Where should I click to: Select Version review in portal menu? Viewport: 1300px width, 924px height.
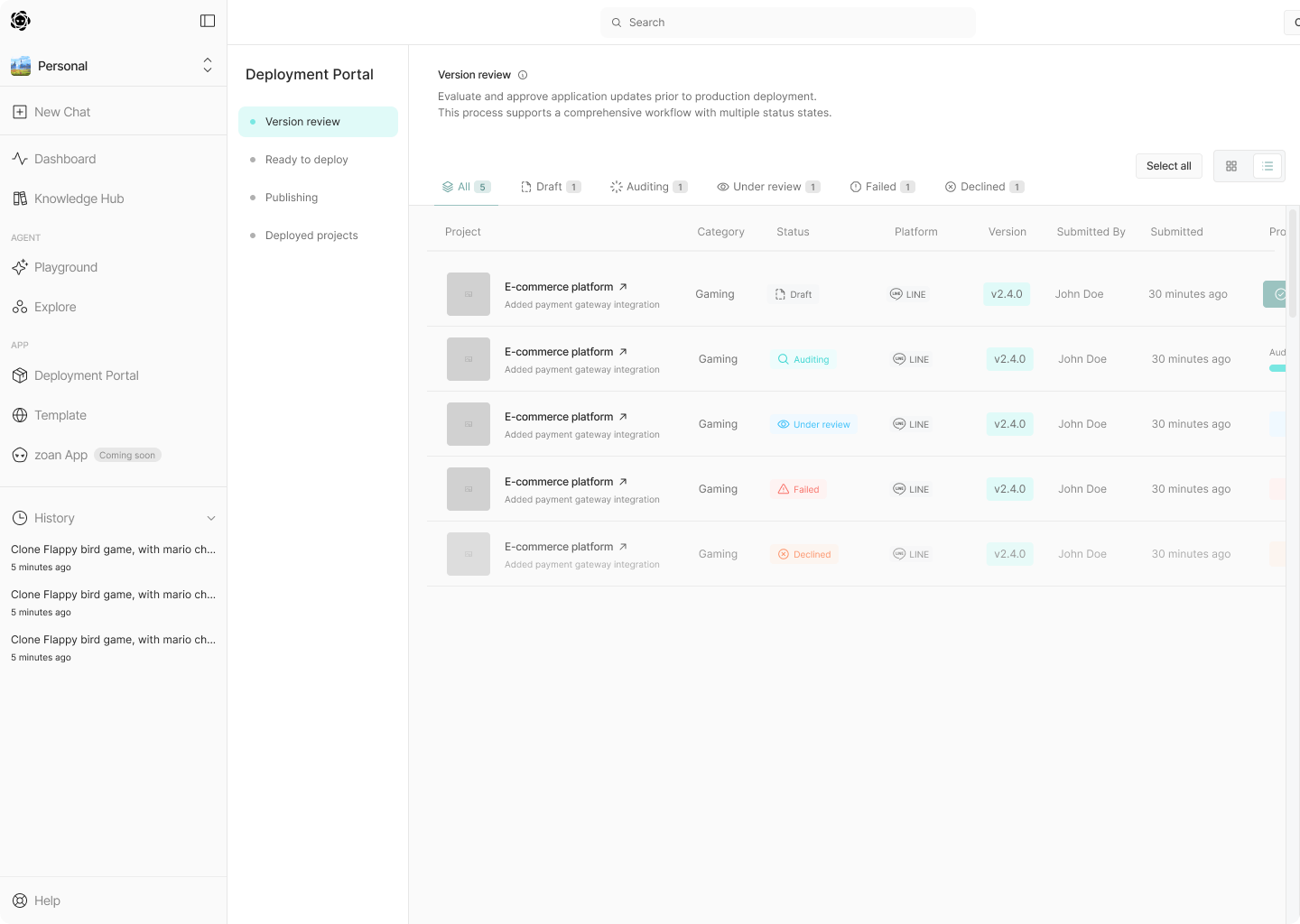click(x=318, y=122)
